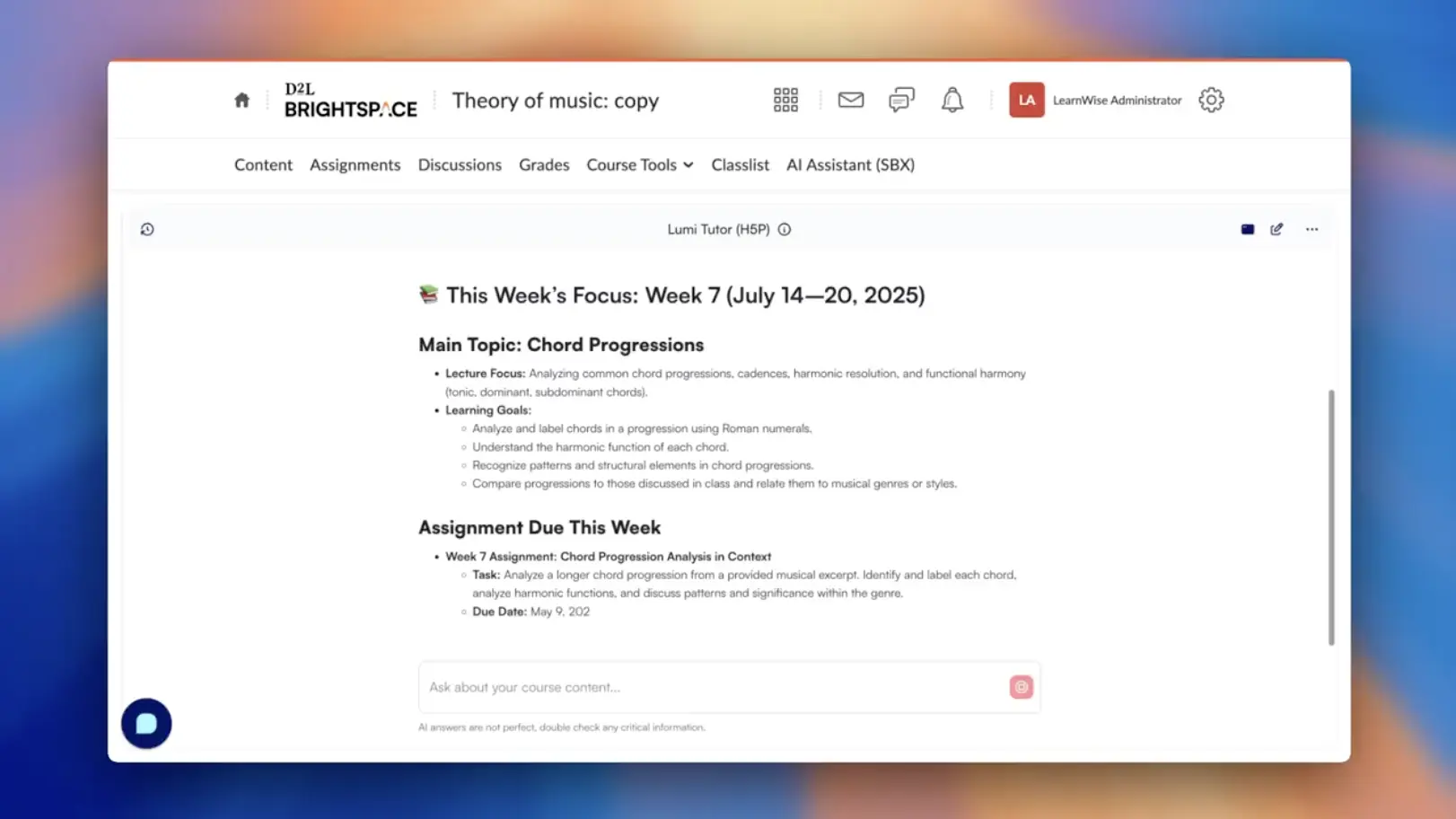This screenshot has width=1456, height=819.
Task: Click the Lumi Tutor info icon
Action: pyautogui.click(x=785, y=229)
